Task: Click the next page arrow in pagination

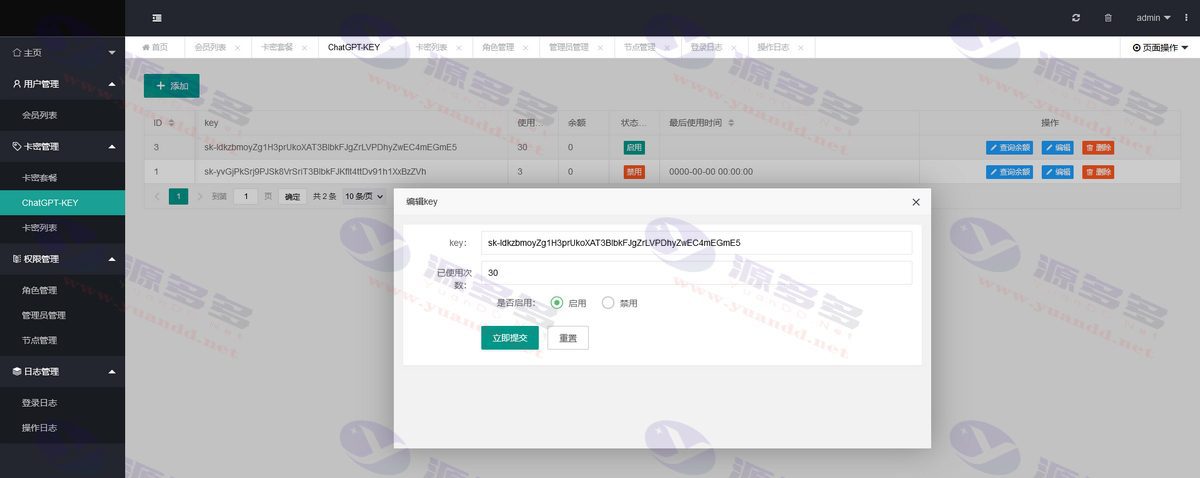Action: [x=199, y=197]
